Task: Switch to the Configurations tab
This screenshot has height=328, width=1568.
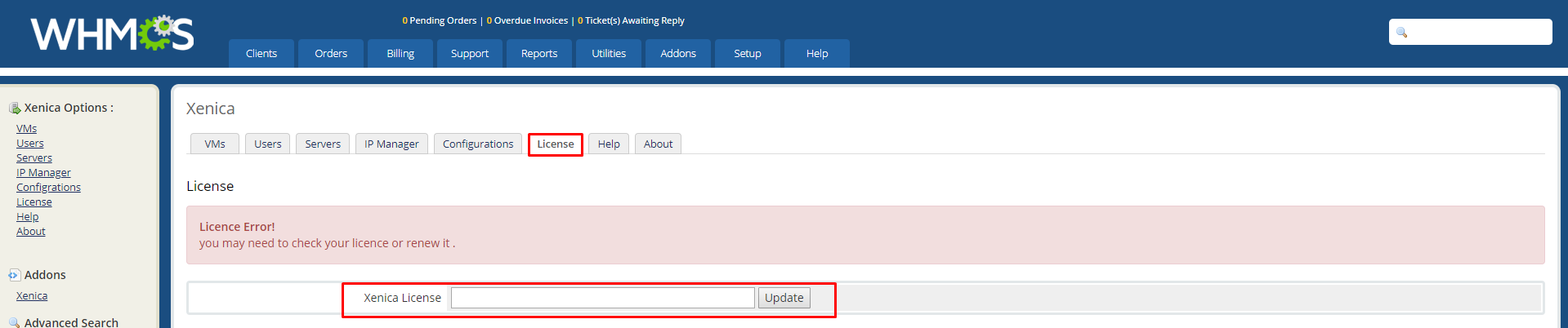Action: pyautogui.click(x=478, y=144)
